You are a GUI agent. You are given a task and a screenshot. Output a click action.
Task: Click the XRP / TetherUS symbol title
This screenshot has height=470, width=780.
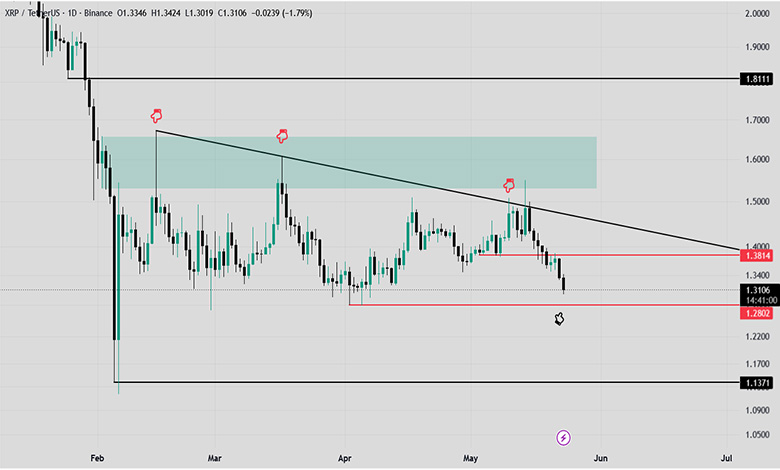[31, 13]
